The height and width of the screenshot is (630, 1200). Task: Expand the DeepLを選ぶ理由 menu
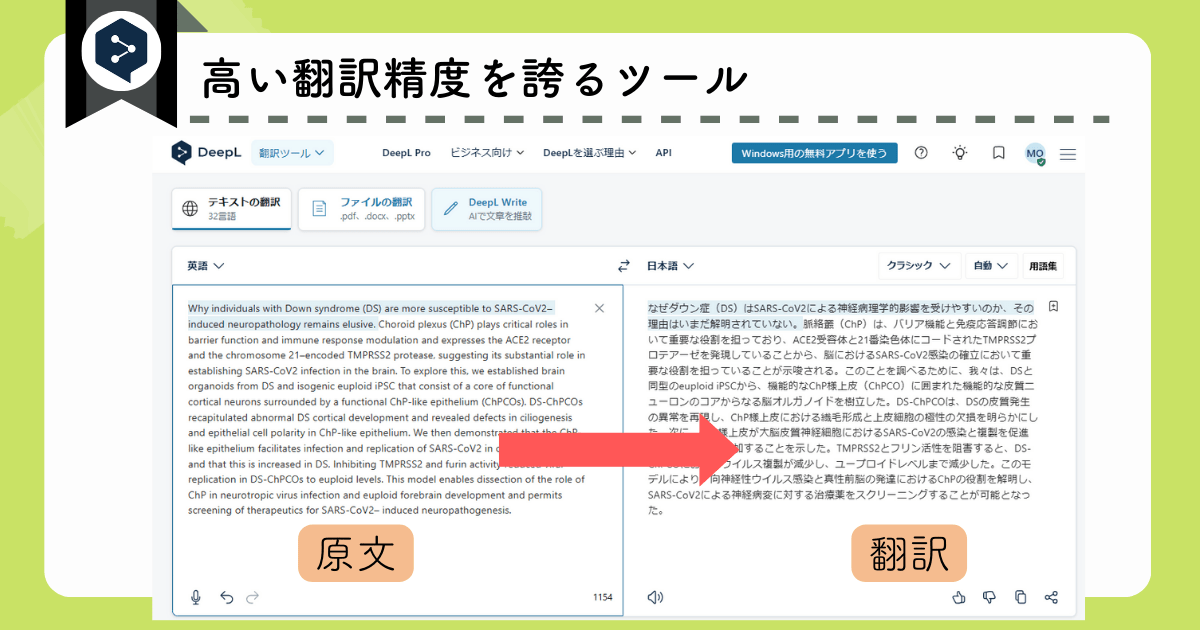[590, 153]
